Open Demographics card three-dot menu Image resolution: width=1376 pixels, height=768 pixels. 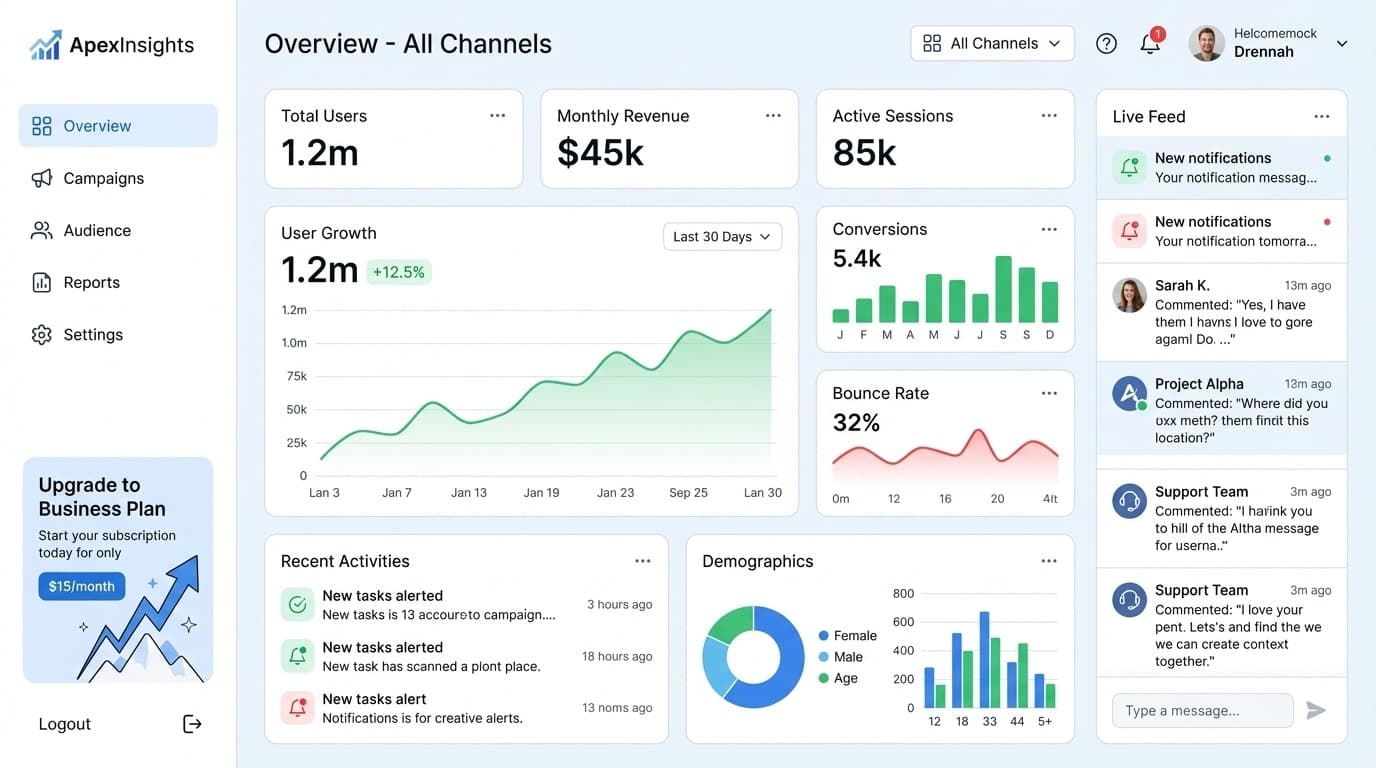1048,561
